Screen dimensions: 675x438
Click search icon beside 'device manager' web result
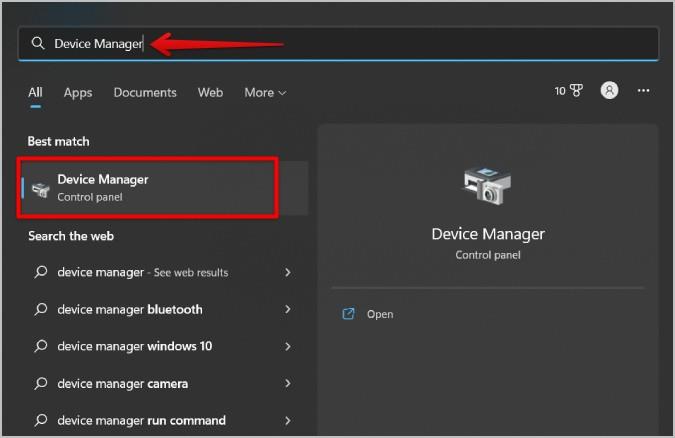tap(41, 272)
